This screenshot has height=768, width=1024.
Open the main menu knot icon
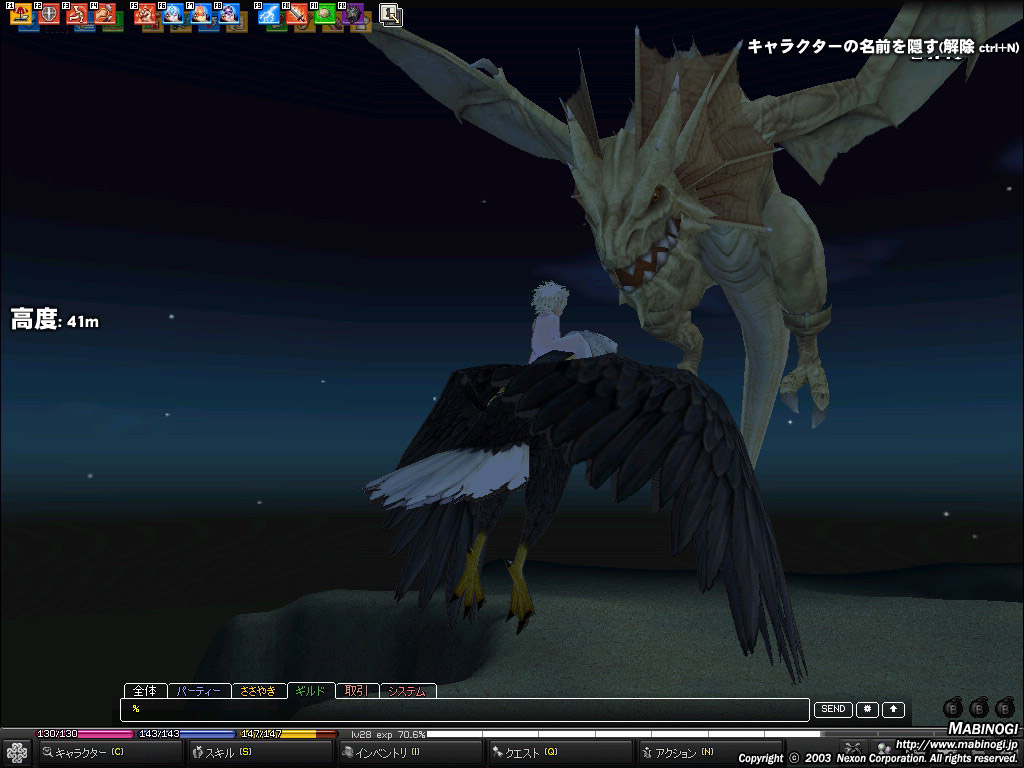click(16, 753)
